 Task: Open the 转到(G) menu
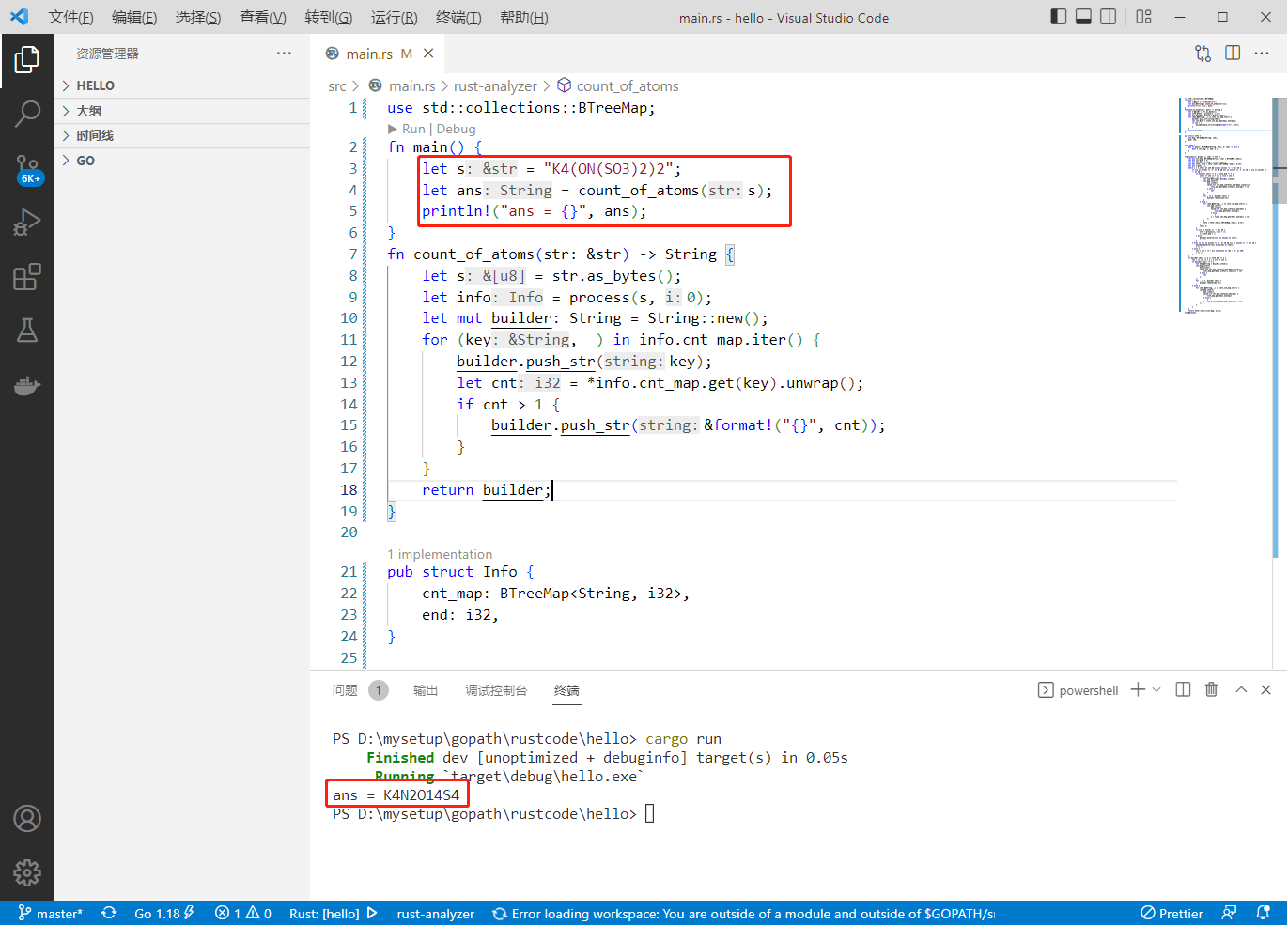328,17
